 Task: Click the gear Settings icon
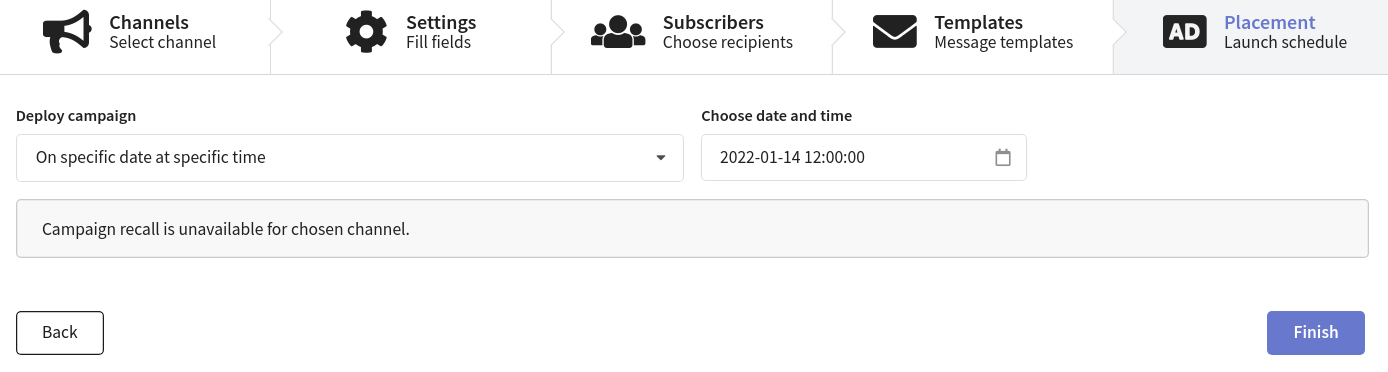pyautogui.click(x=366, y=32)
